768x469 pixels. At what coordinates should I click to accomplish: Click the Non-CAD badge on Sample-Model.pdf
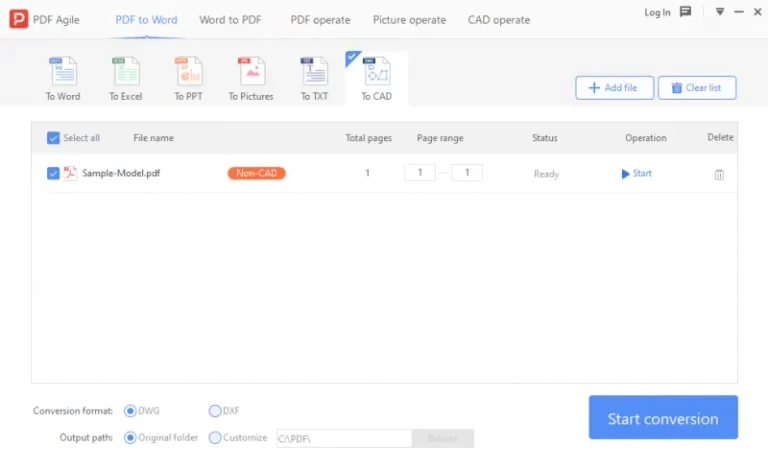tap(257, 173)
